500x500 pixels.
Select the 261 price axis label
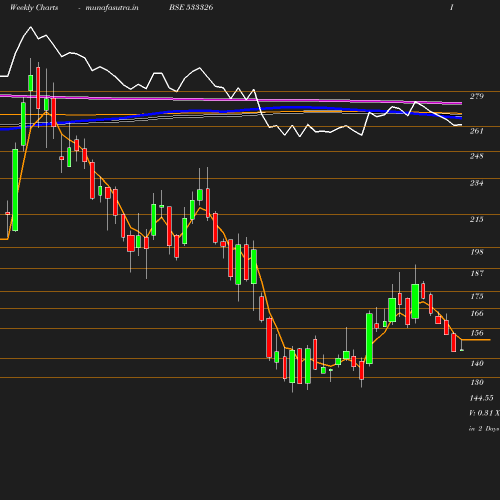(477, 131)
